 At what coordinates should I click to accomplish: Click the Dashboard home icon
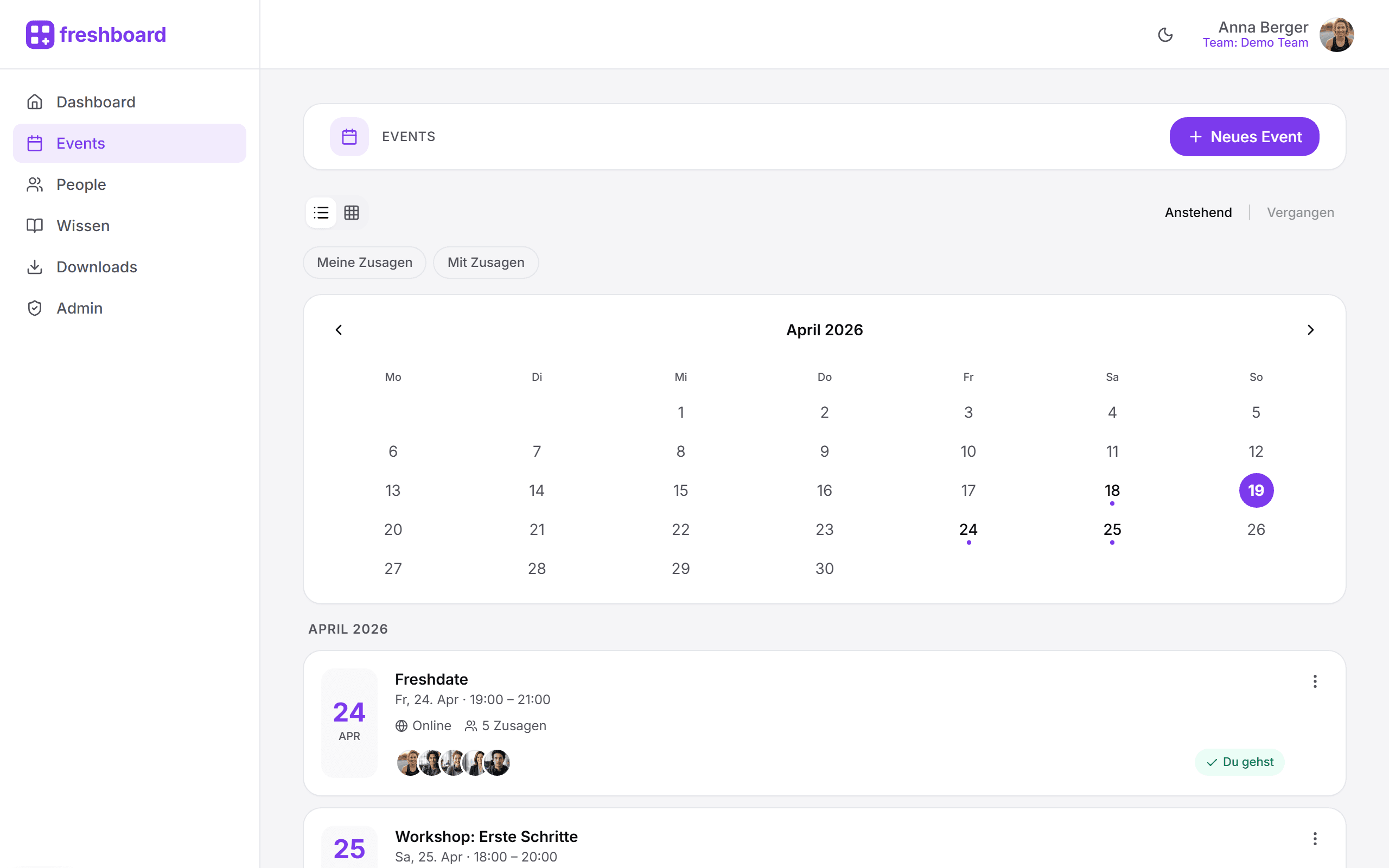pyautogui.click(x=35, y=101)
